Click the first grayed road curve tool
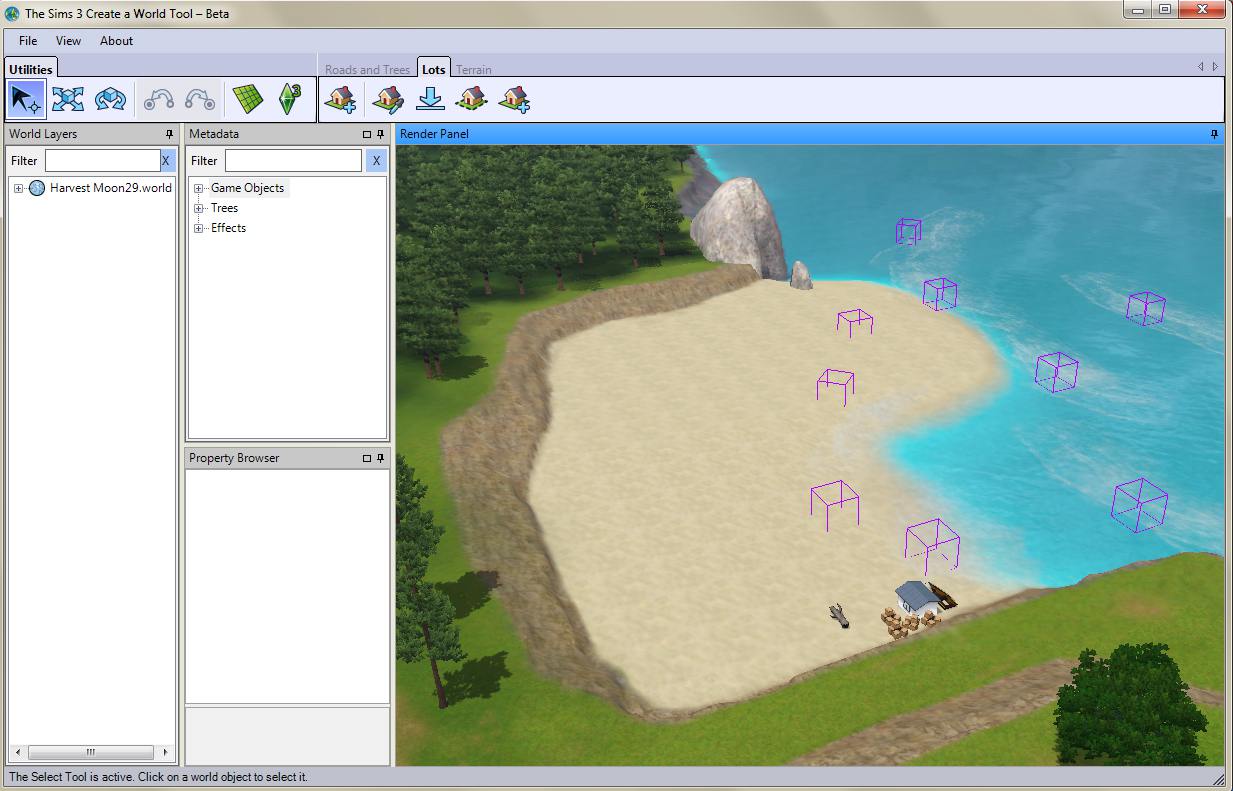1233x791 pixels. click(159, 100)
